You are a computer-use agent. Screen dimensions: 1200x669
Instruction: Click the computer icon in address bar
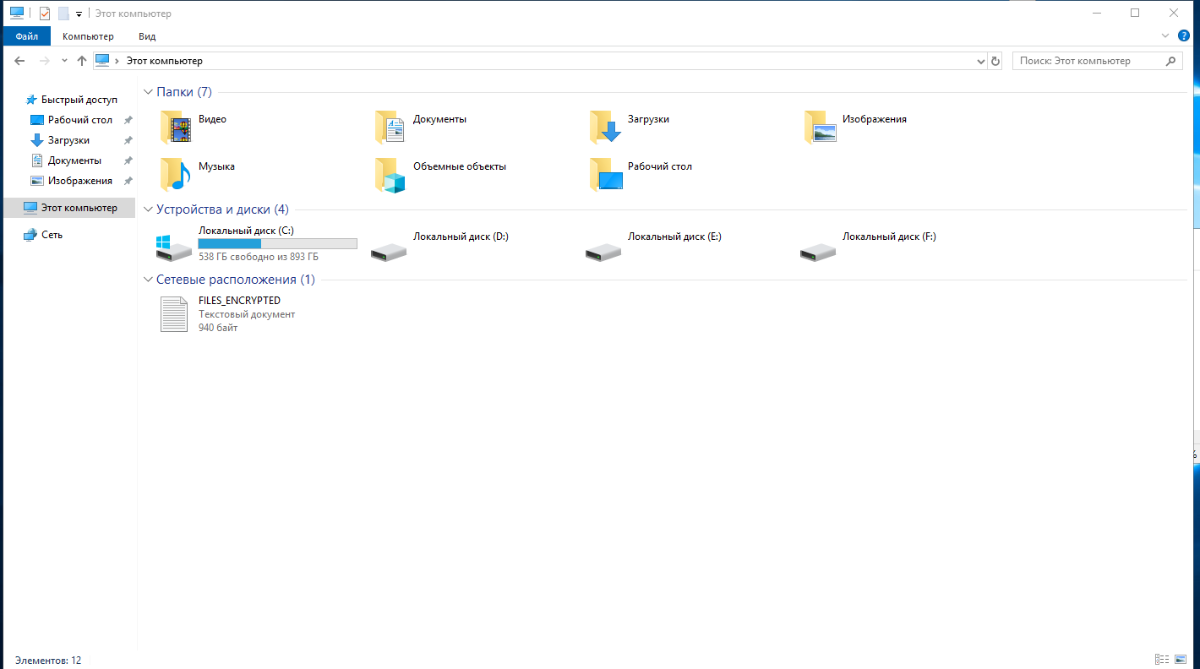pyautogui.click(x=102, y=61)
